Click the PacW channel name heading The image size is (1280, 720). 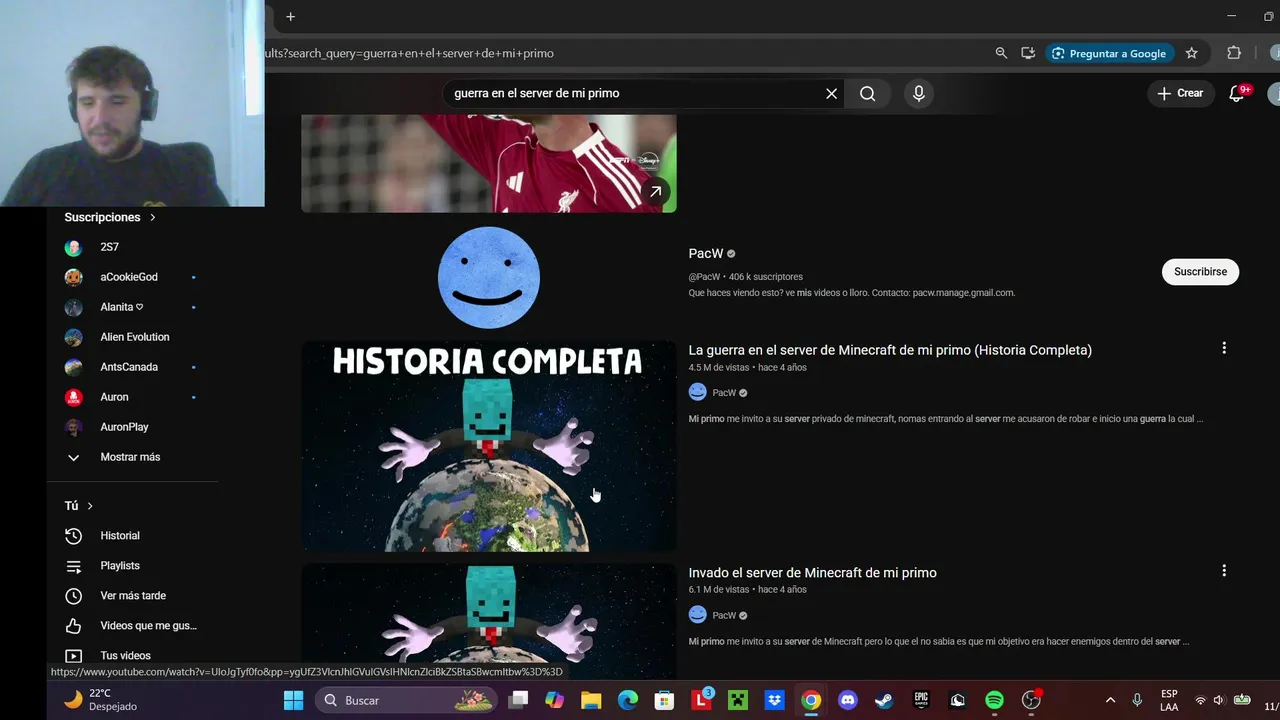(705, 254)
